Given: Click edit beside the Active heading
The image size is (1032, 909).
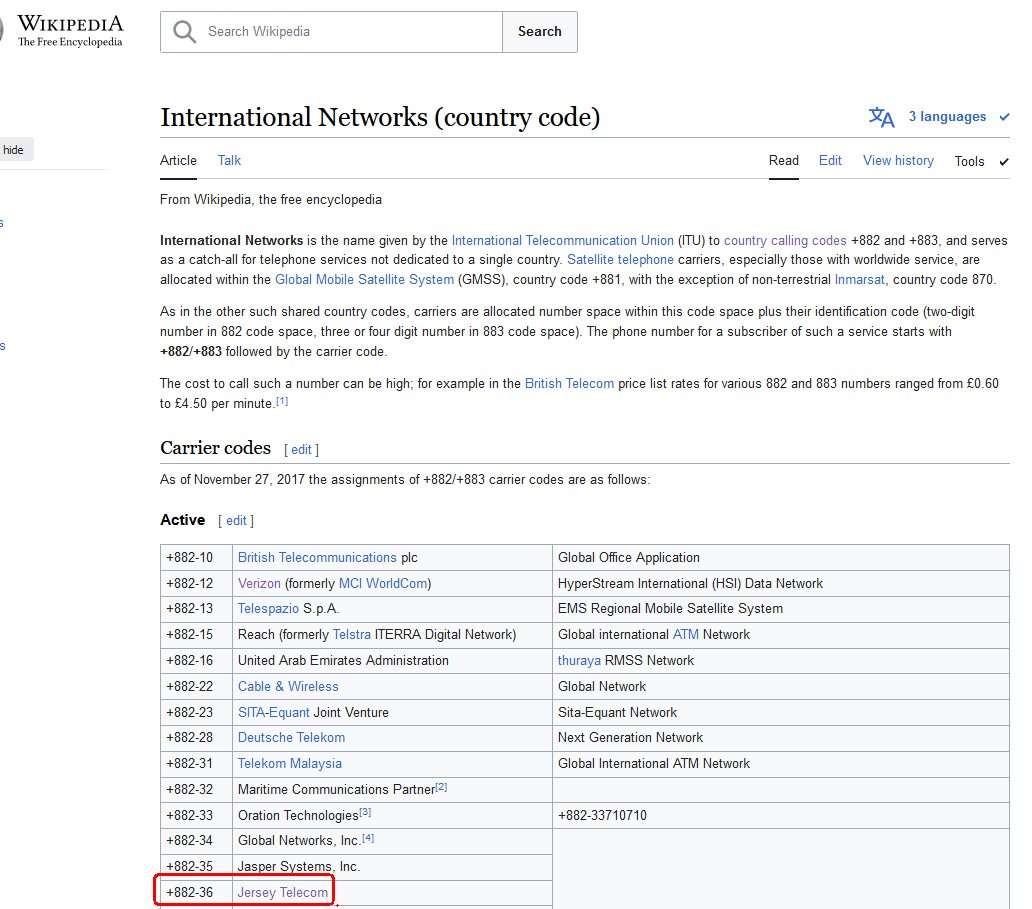Looking at the screenshot, I should click(x=236, y=521).
